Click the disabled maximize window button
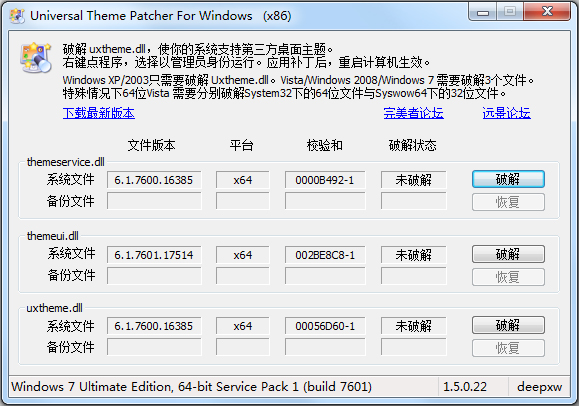This screenshot has height=406, width=579. [x=510, y=12]
